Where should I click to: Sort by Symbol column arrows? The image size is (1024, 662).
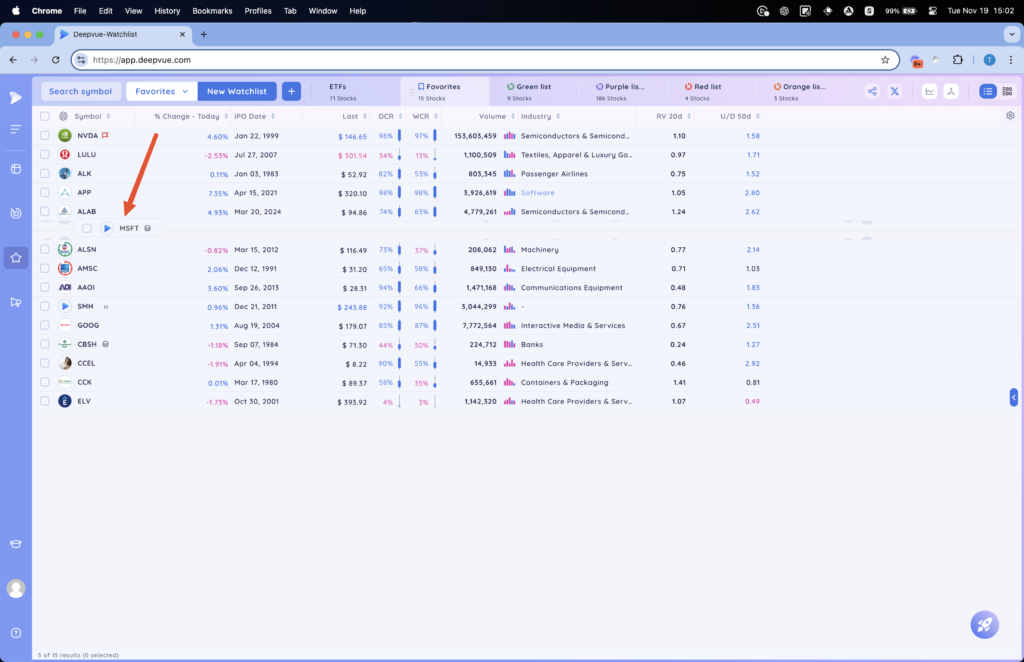[108, 116]
